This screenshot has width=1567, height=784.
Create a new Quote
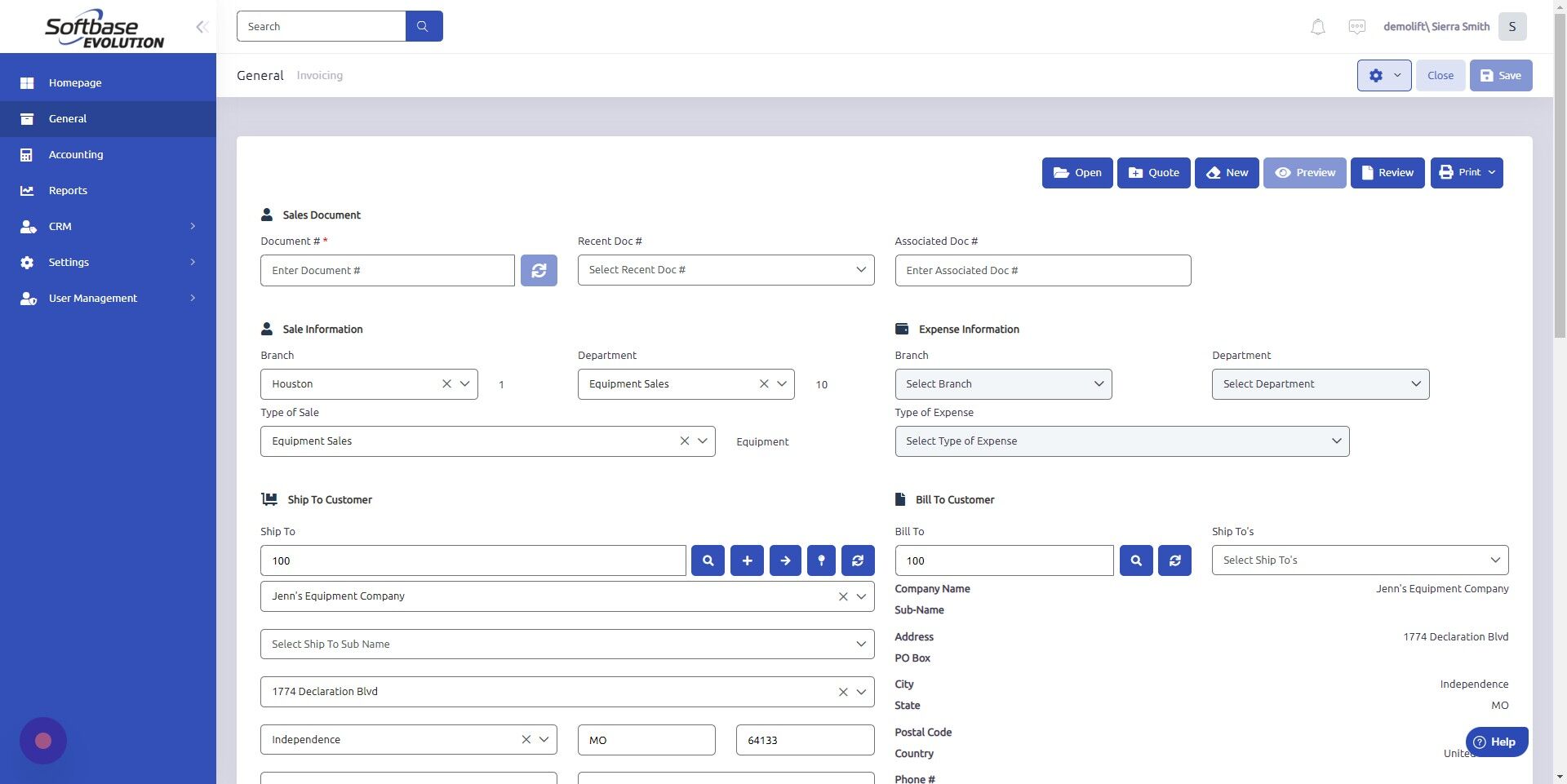tap(1153, 172)
